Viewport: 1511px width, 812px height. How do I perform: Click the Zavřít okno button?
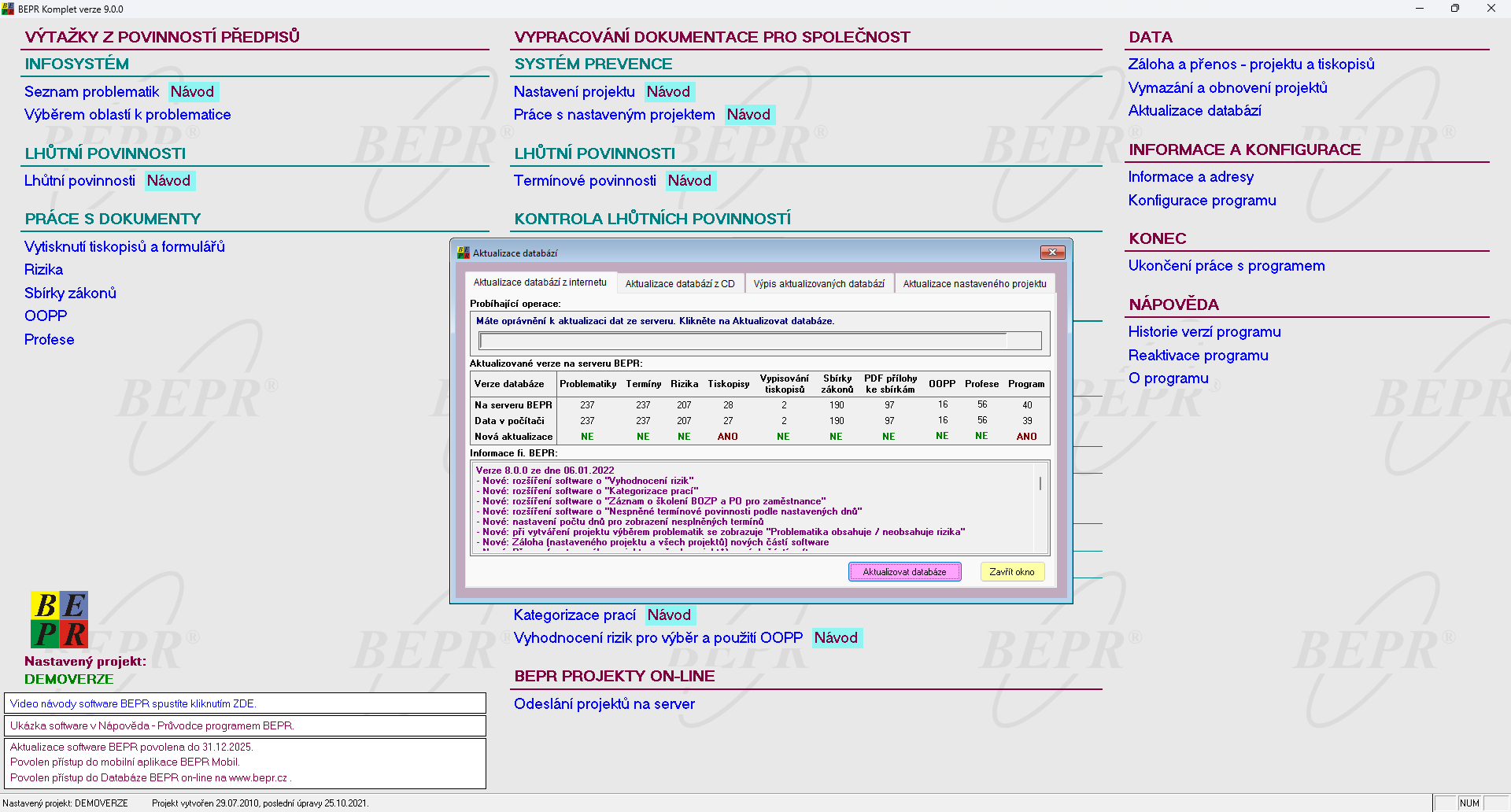click(1012, 572)
